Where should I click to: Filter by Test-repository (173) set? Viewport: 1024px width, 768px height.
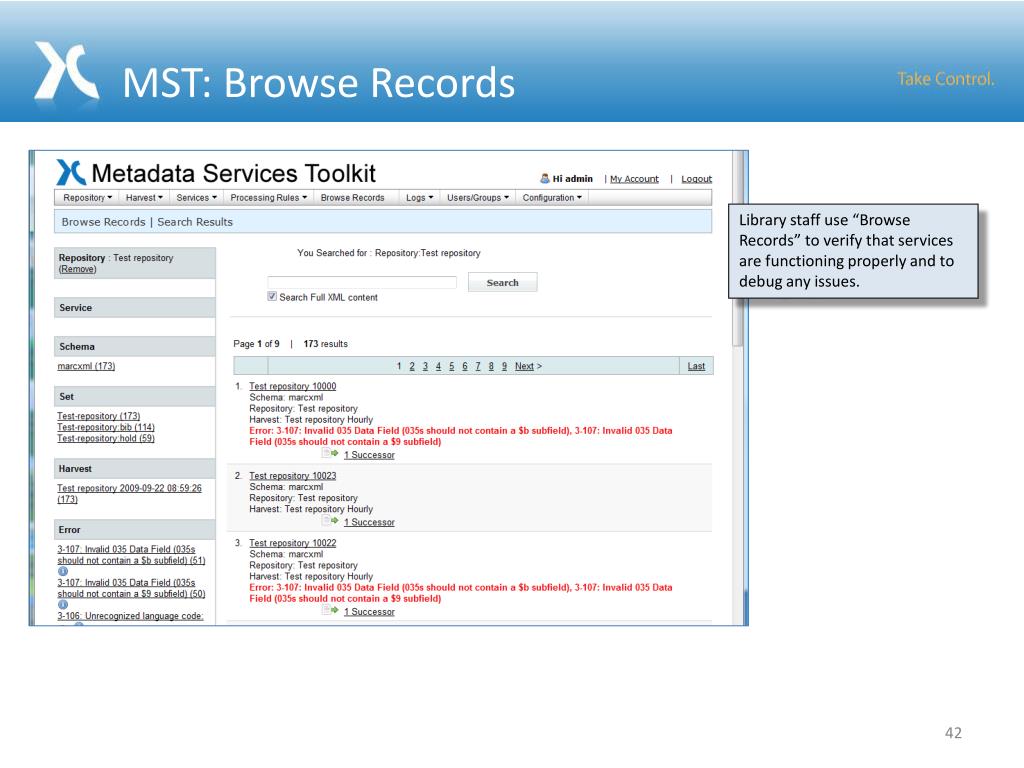coord(99,416)
